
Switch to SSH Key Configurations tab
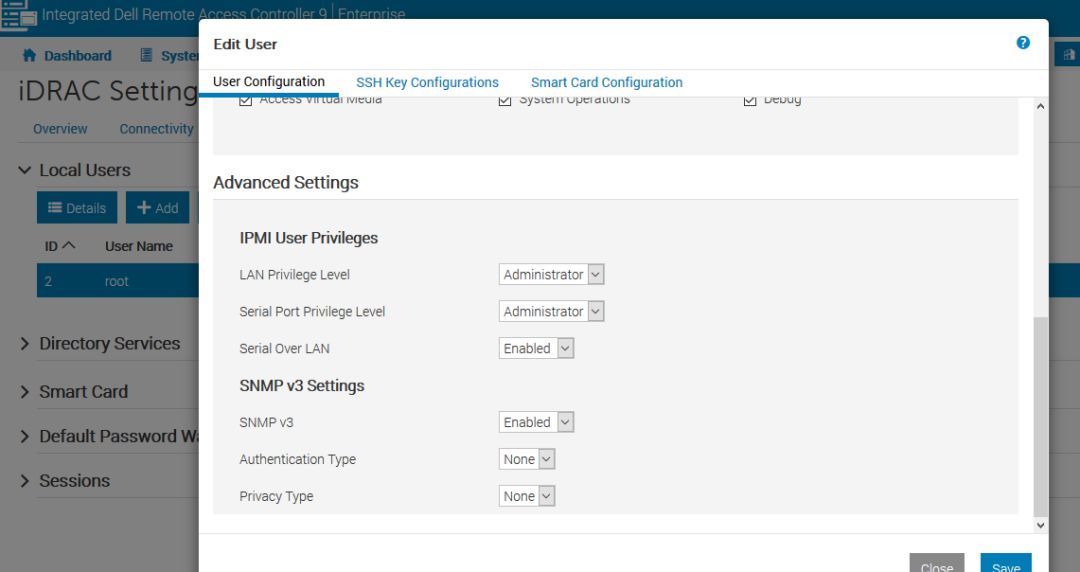click(x=427, y=83)
